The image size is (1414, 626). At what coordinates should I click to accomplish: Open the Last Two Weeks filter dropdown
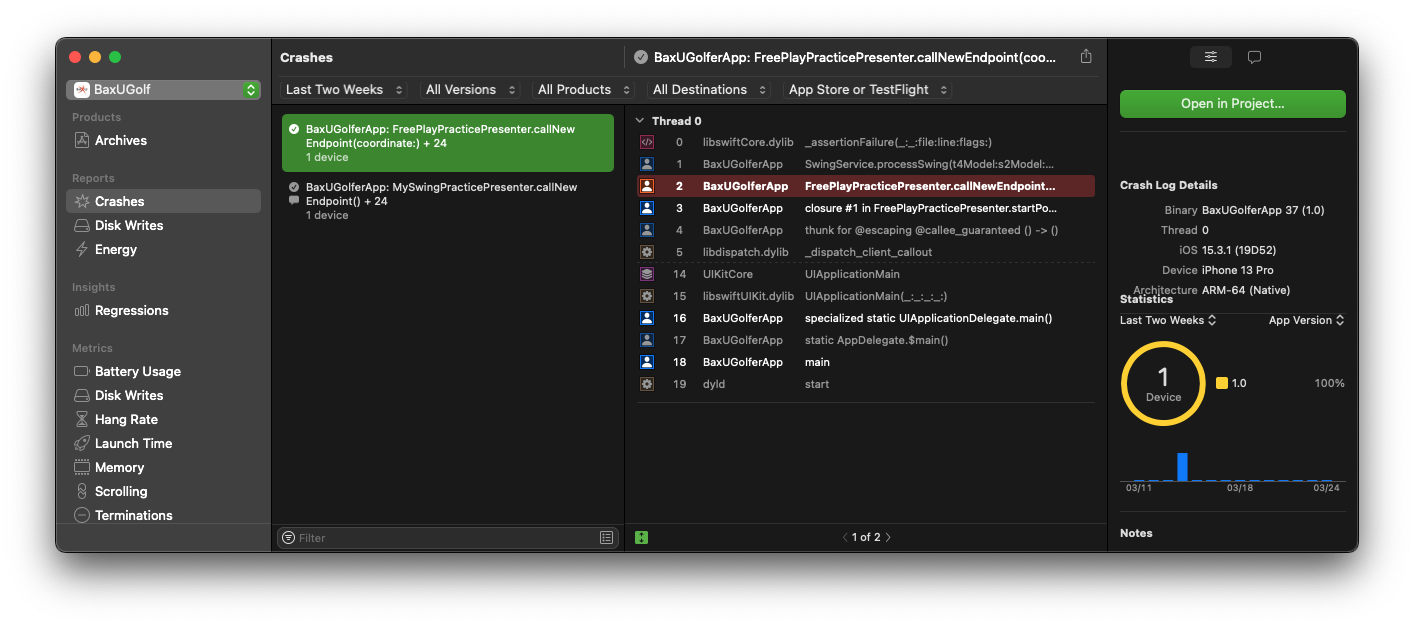(344, 90)
